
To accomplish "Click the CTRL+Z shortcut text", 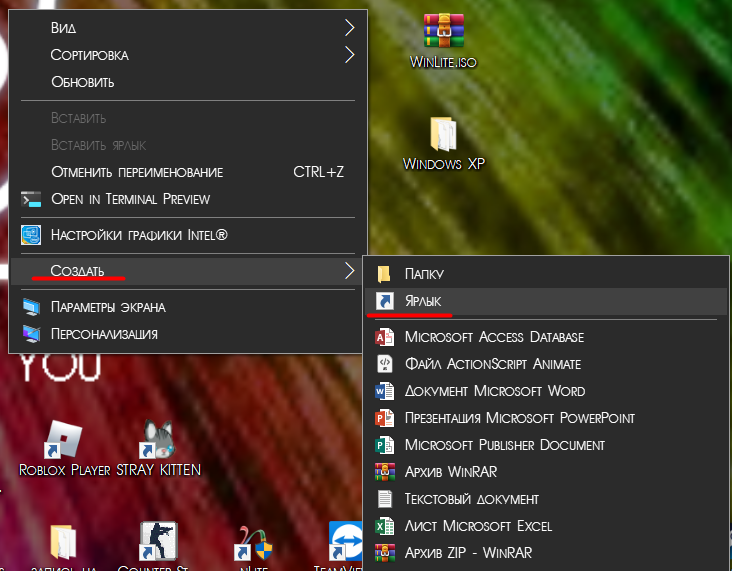I will point(318,172).
